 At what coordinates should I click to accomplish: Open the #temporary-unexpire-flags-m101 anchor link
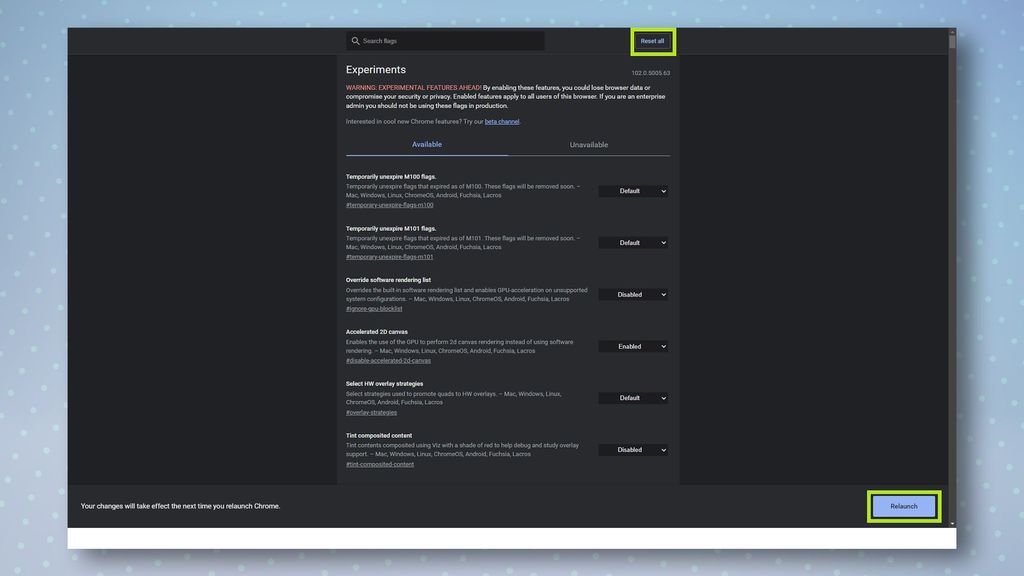click(x=389, y=257)
